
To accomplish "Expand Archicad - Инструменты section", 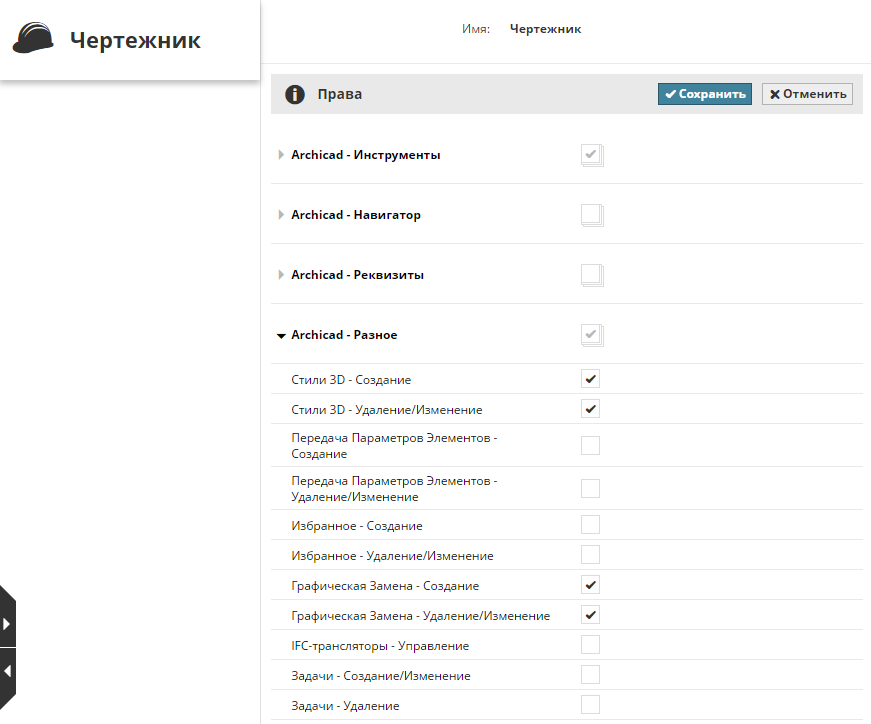I will click(281, 155).
